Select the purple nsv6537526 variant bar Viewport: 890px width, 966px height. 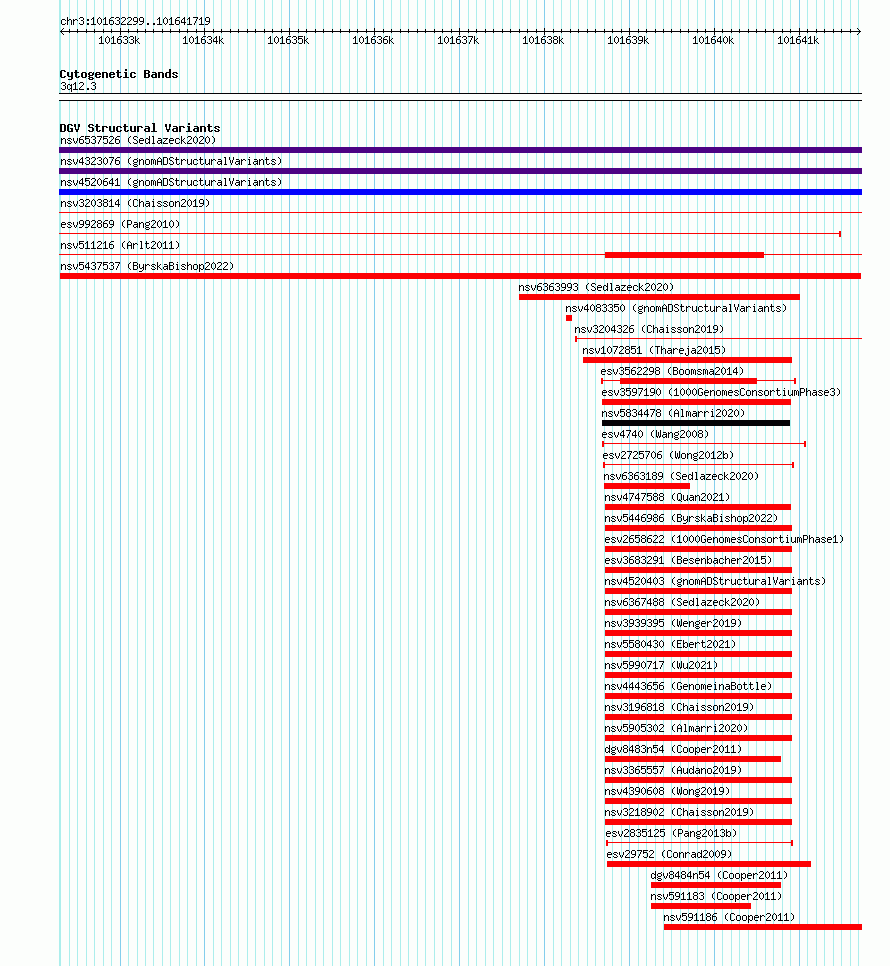(461, 150)
